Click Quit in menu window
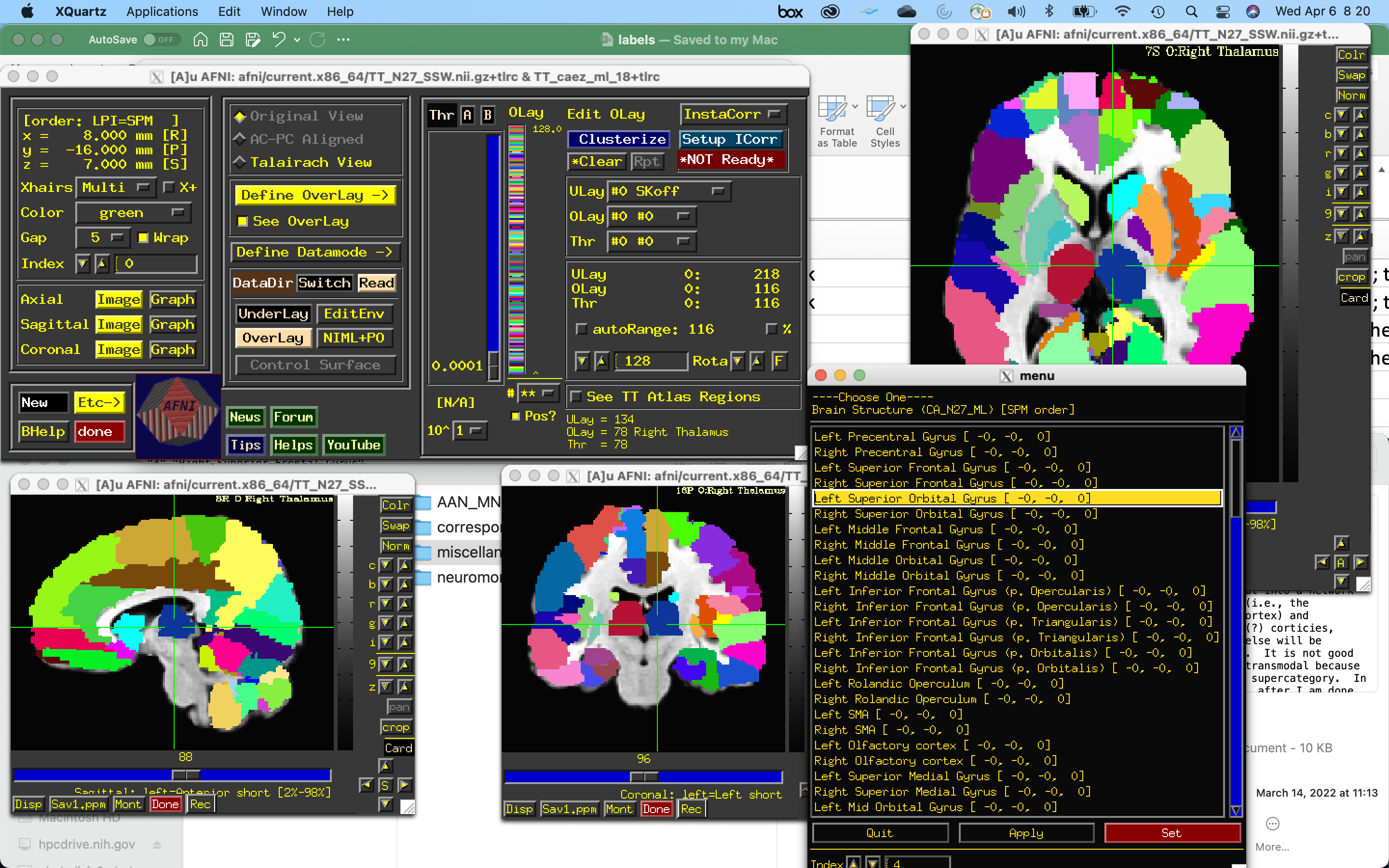This screenshot has height=868, width=1389. point(879,833)
